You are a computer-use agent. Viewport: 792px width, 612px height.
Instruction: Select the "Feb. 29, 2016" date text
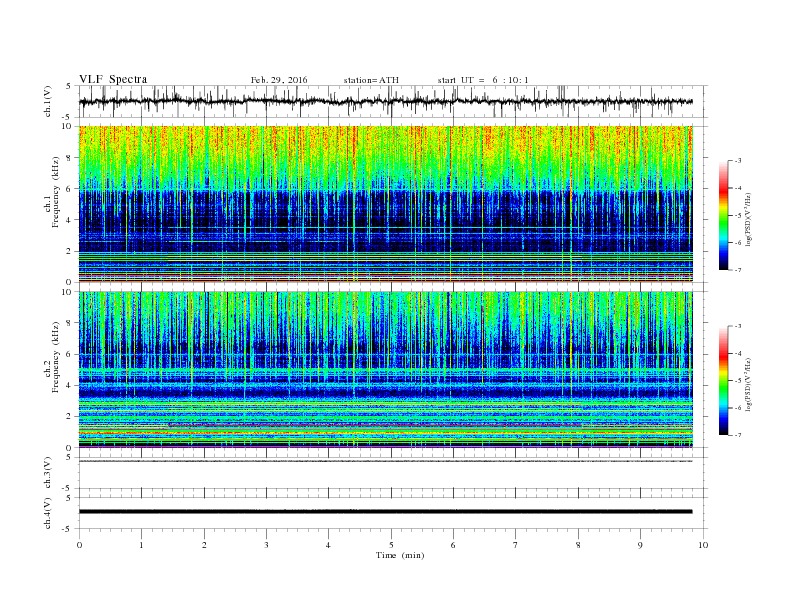click(x=279, y=80)
